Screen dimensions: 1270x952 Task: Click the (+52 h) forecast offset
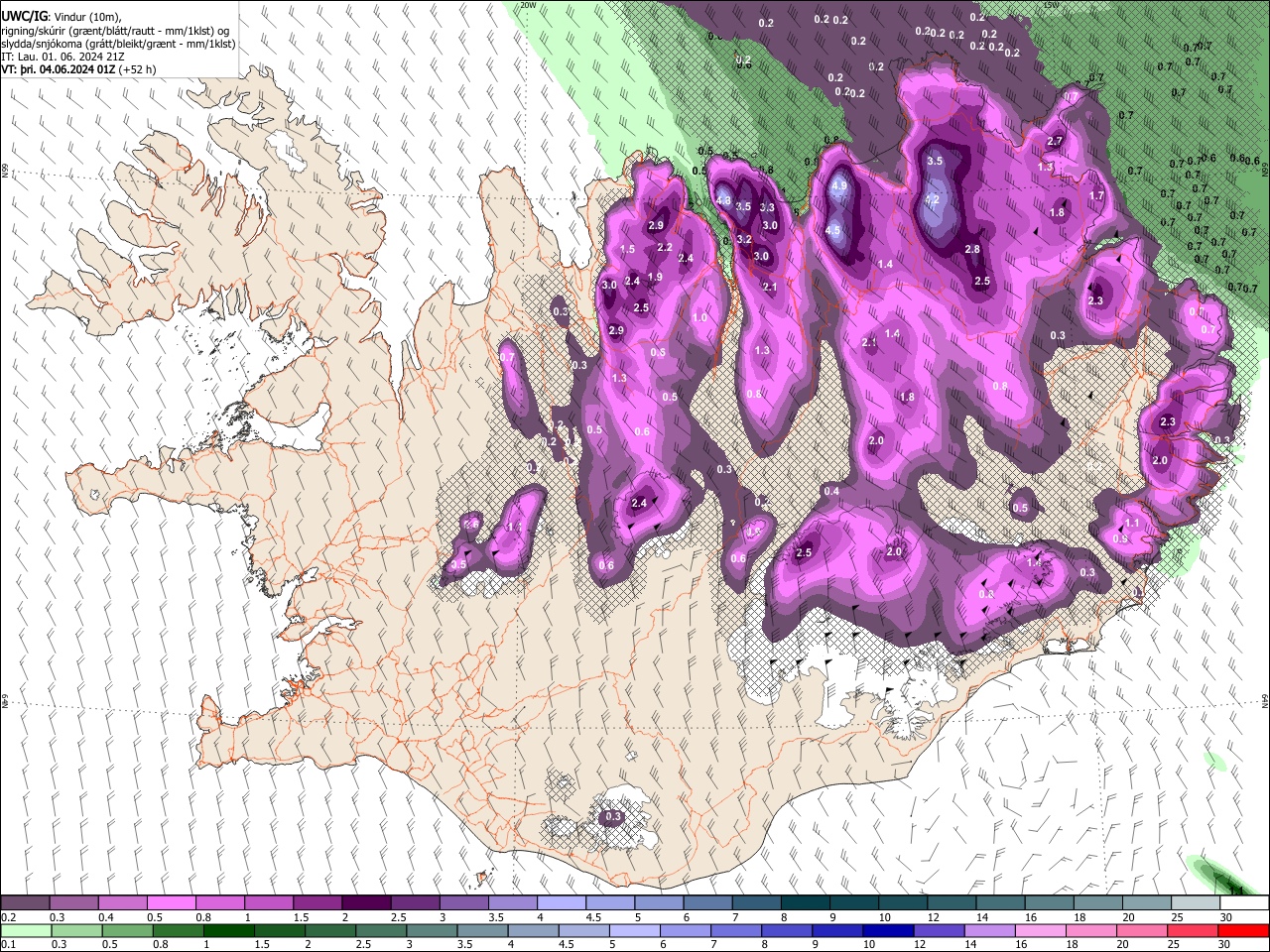(x=137, y=70)
